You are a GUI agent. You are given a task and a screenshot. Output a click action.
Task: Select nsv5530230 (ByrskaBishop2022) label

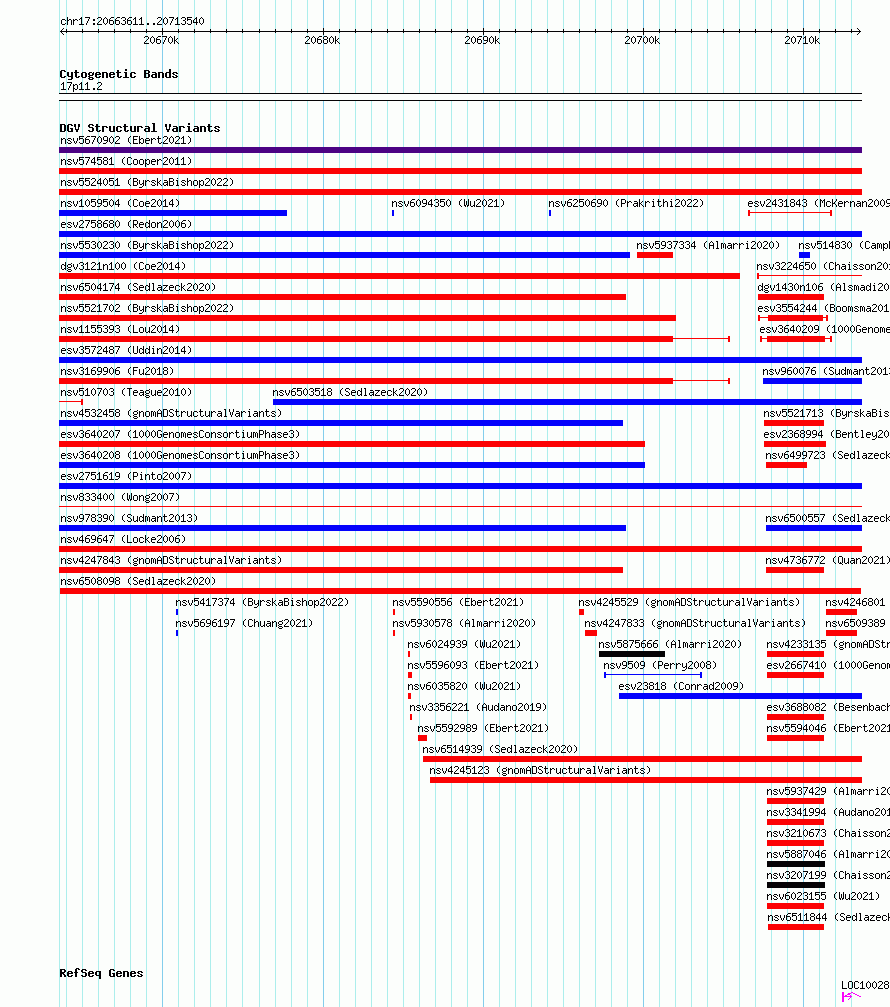point(147,245)
